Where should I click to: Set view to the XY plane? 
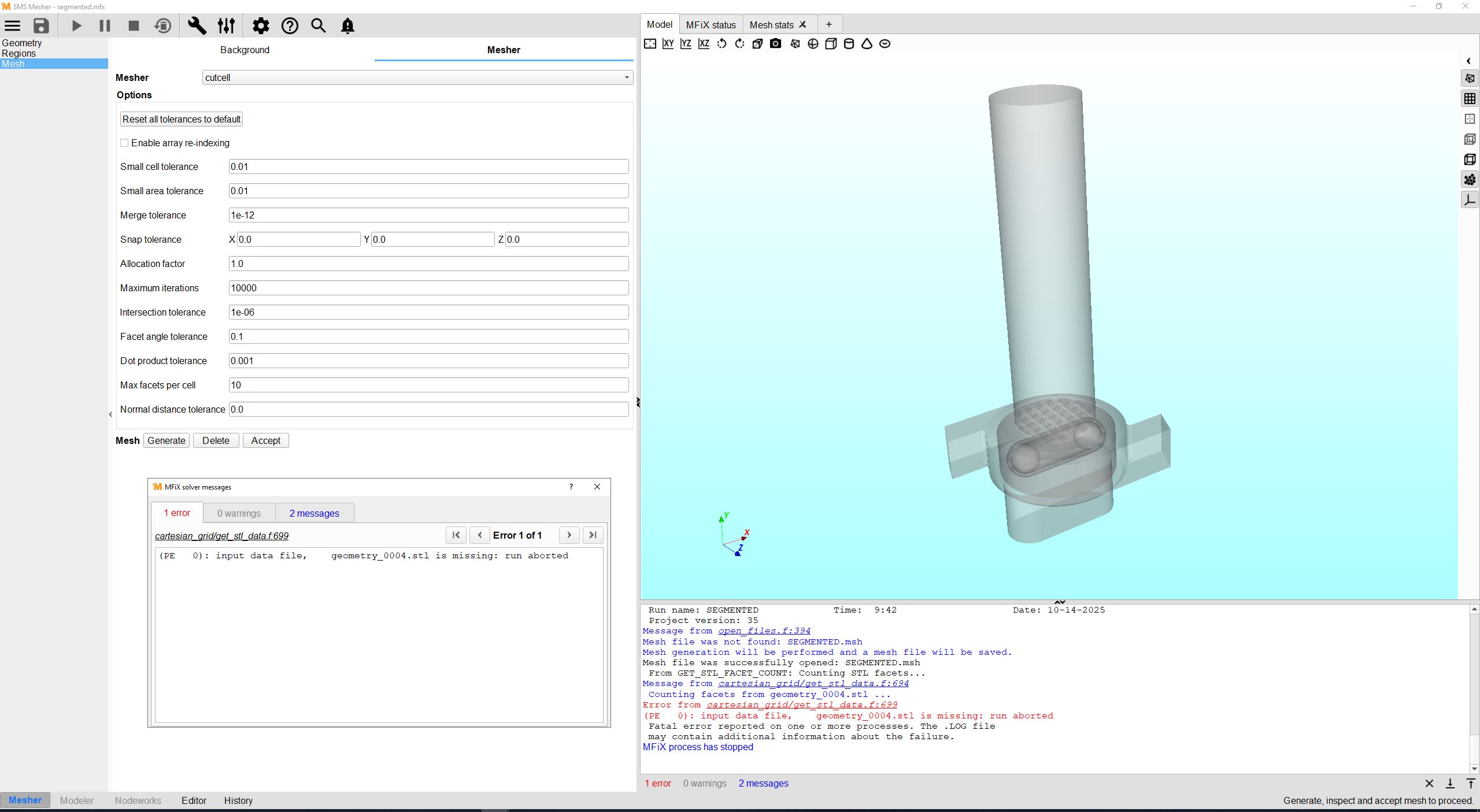(x=668, y=44)
